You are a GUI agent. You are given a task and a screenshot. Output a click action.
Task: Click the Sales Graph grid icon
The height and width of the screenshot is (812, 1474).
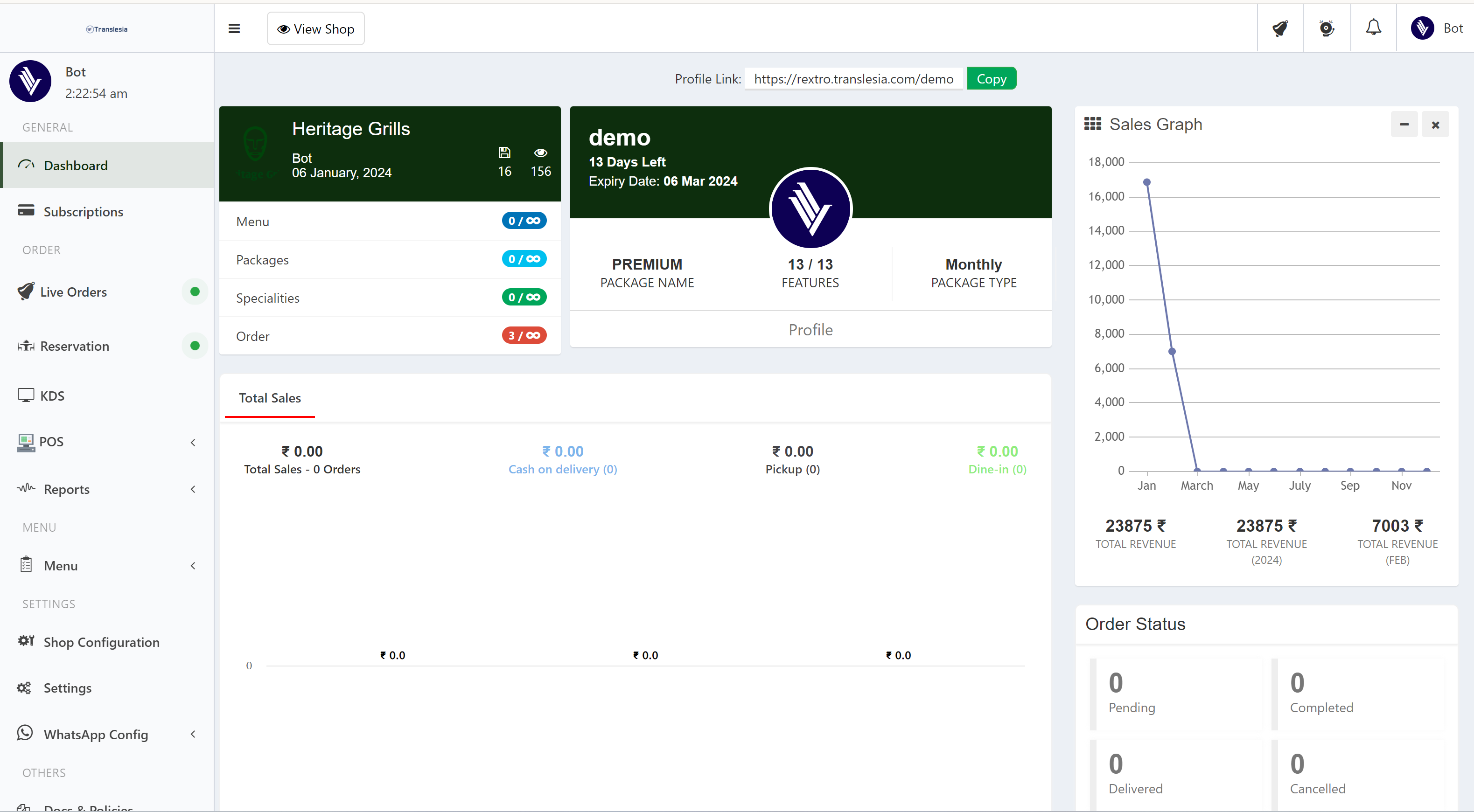tap(1092, 124)
